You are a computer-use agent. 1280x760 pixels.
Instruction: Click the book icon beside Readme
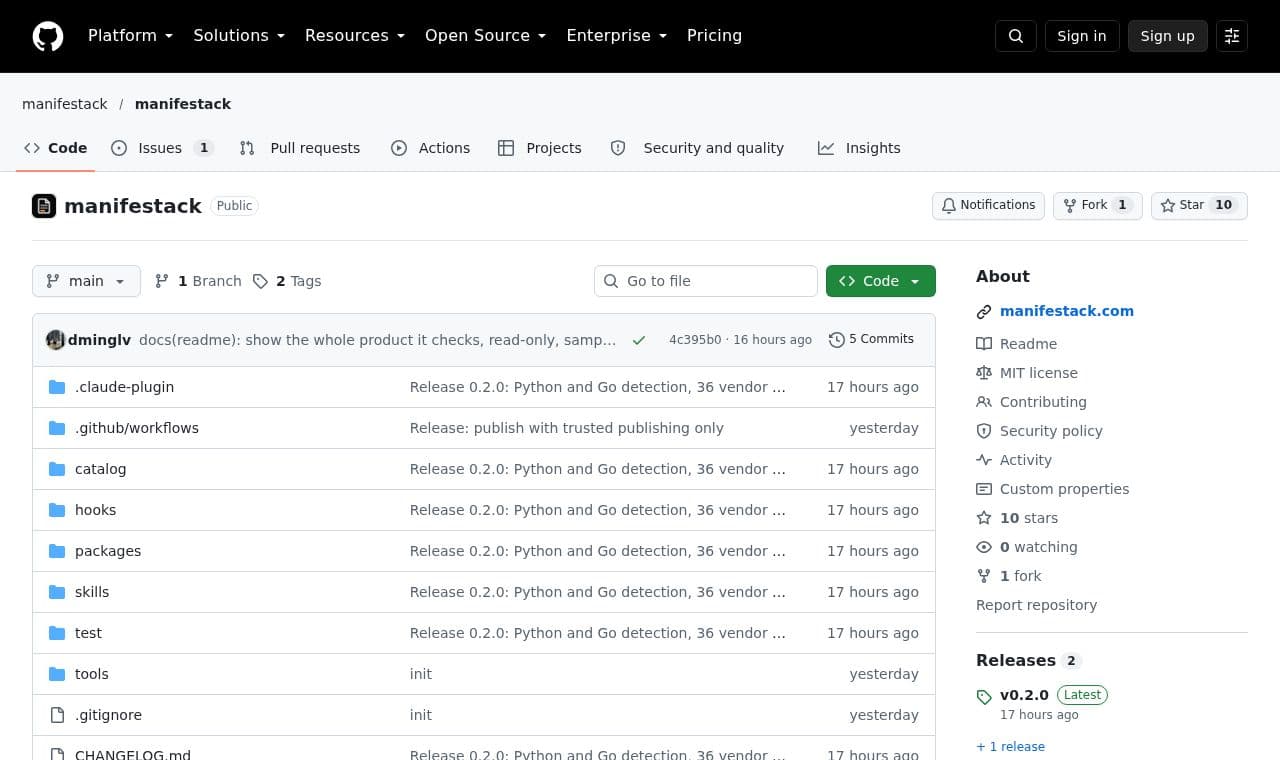click(x=984, y=344)
